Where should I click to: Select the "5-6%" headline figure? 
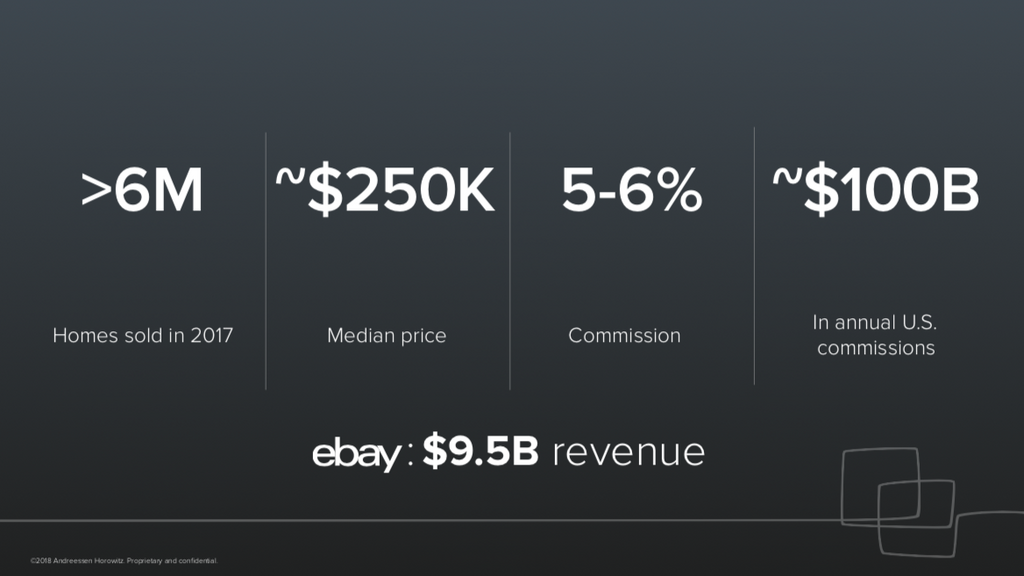coord(631,191)
